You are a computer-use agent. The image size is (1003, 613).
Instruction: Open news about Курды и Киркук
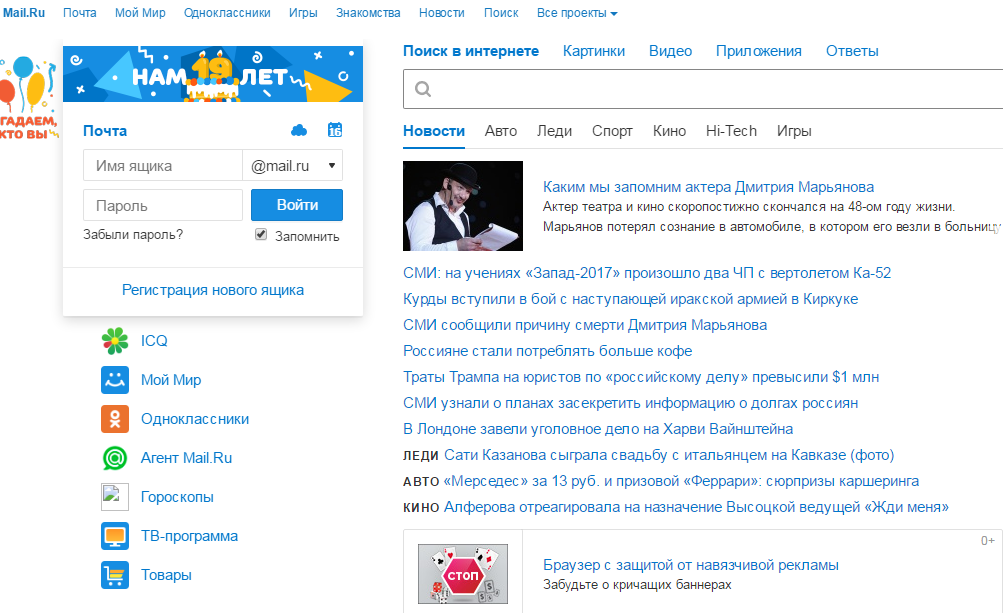click(630, 299)
